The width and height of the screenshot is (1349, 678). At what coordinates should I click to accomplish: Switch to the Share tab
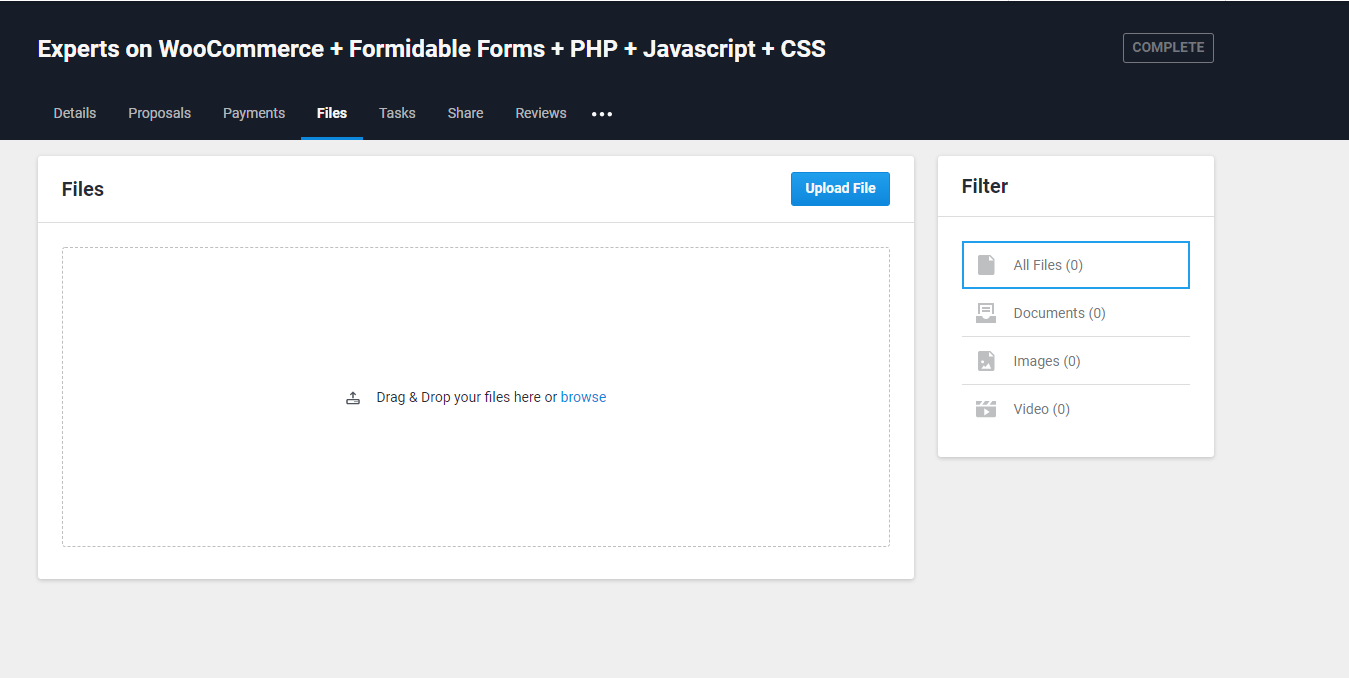click(x=465, y=113)
